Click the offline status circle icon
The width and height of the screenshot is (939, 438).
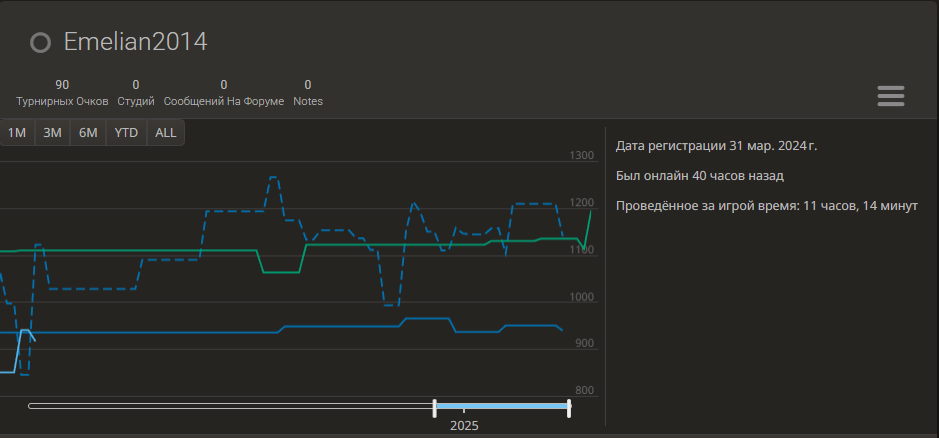41,43
